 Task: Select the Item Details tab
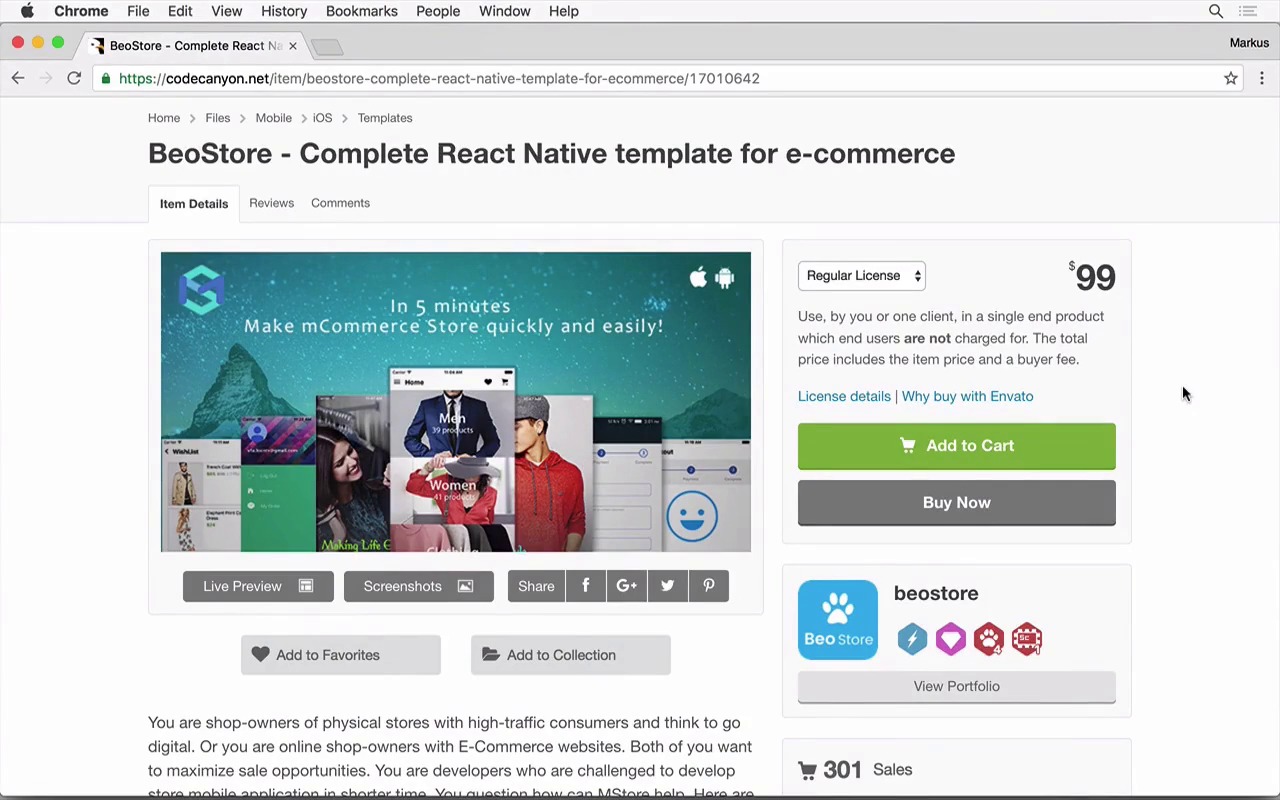click(x=194, y=204)
